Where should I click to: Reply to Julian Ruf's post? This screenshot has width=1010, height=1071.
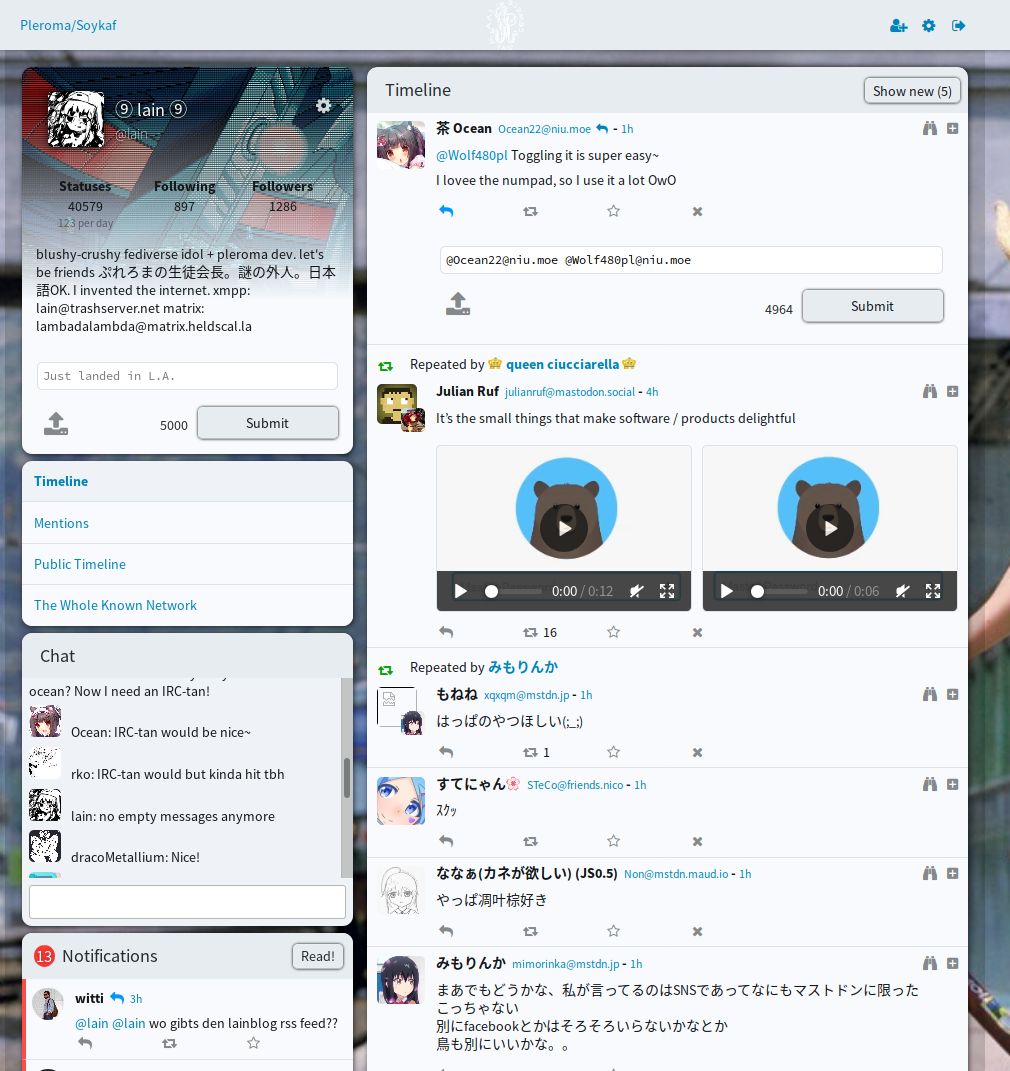pos(446,632)
